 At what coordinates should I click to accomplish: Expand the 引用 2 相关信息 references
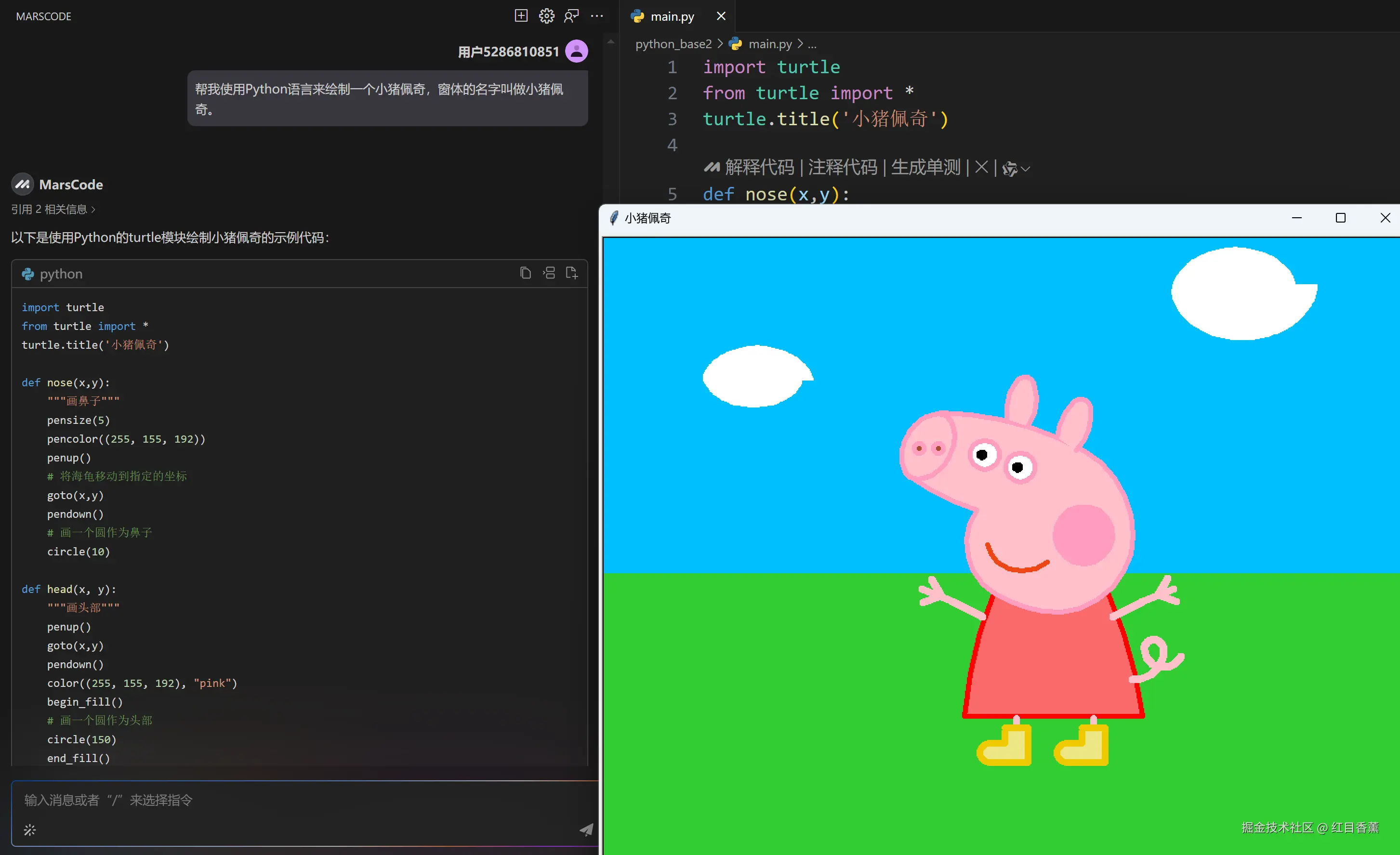53,210
